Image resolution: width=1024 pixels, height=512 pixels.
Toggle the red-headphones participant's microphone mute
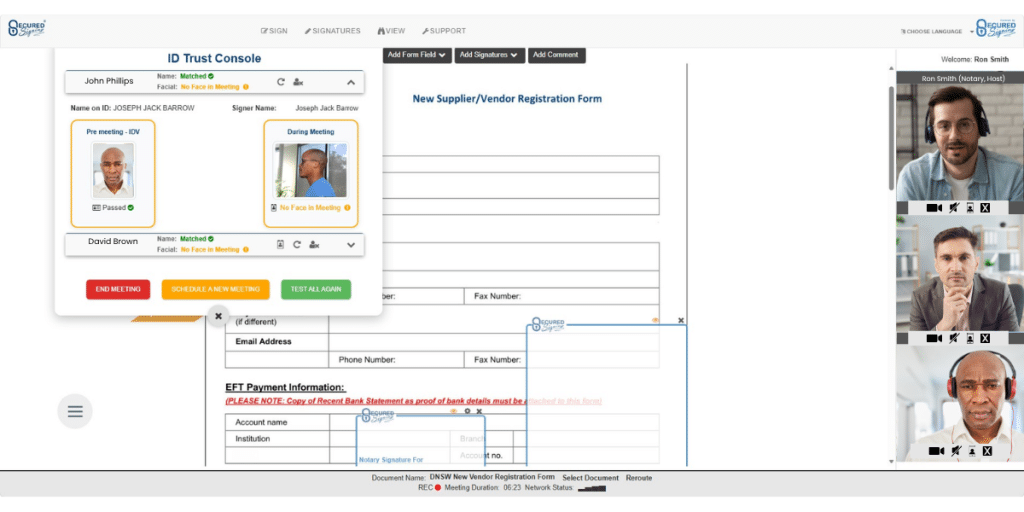click(957, 451)
